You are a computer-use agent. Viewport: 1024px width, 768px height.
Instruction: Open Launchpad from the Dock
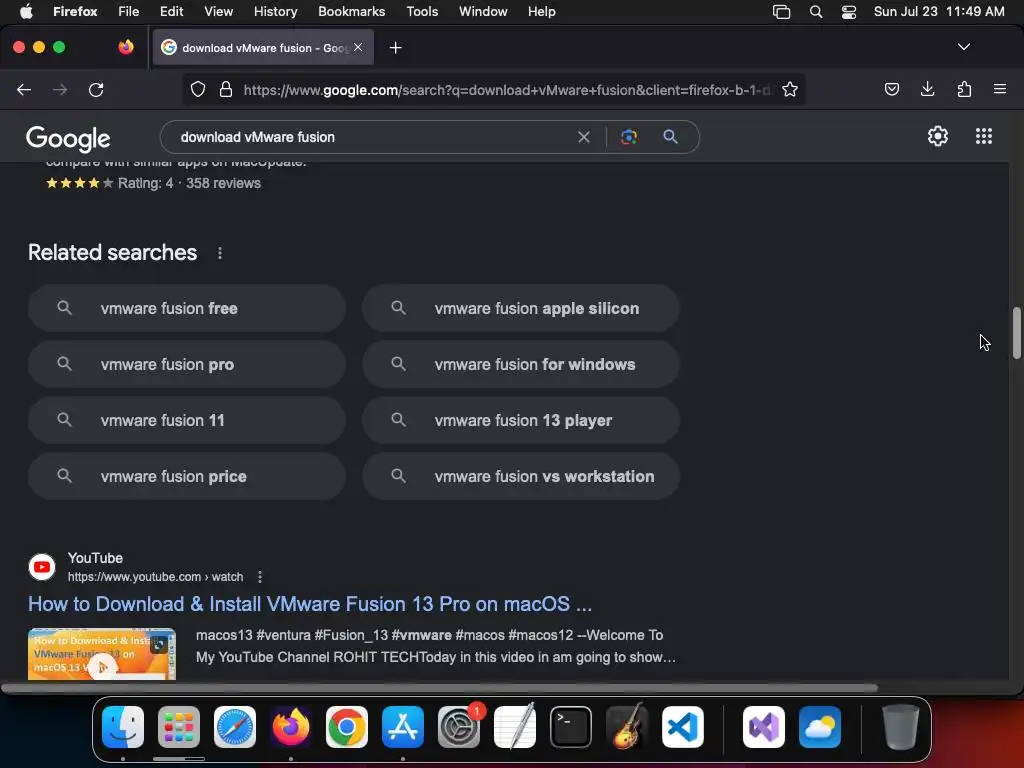(x=179, y=727)
